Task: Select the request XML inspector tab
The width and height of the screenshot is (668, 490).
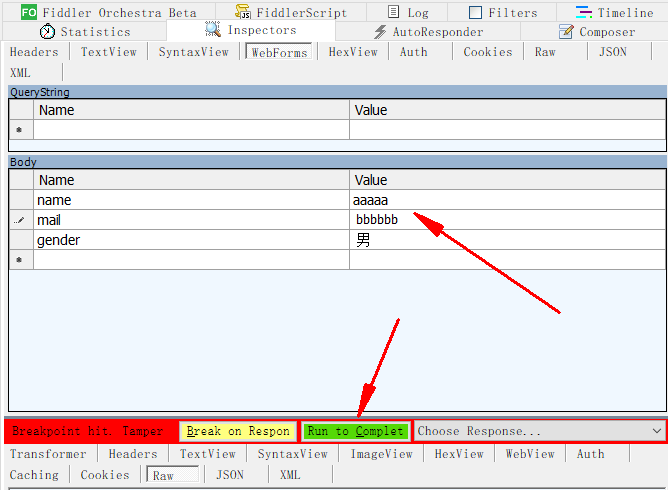Action: click(x=20, y=72)
